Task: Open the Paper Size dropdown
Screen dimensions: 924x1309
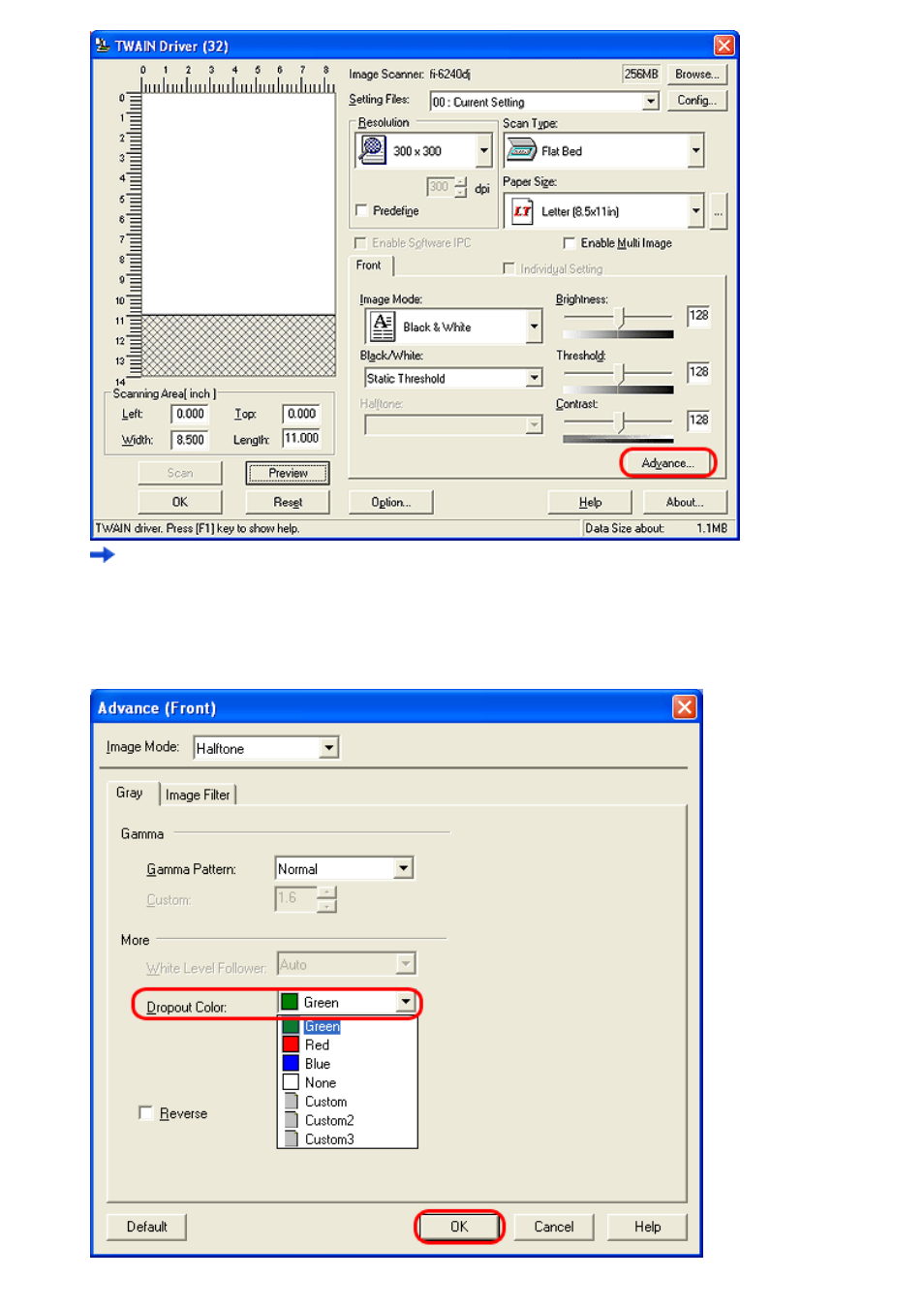Action: (x=695, y=210)
